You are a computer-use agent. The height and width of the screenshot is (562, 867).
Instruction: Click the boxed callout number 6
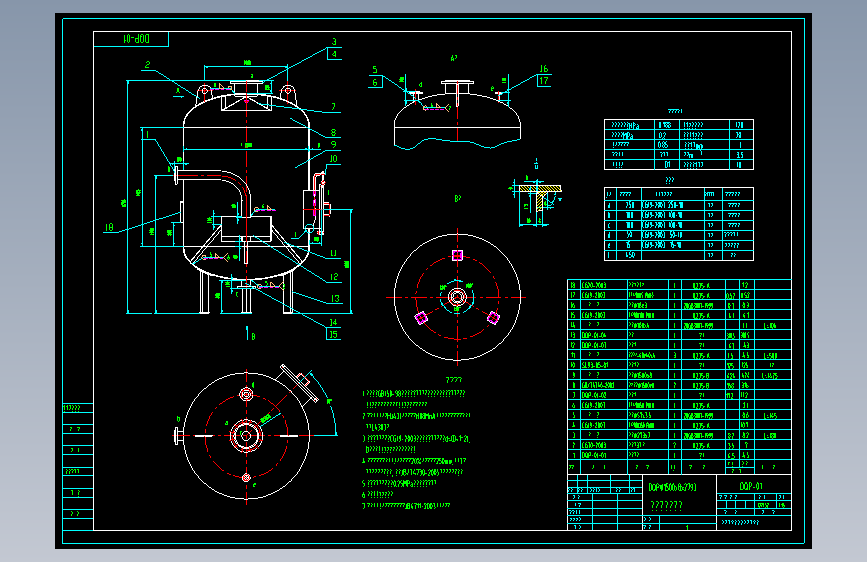[x=375, y=82]
